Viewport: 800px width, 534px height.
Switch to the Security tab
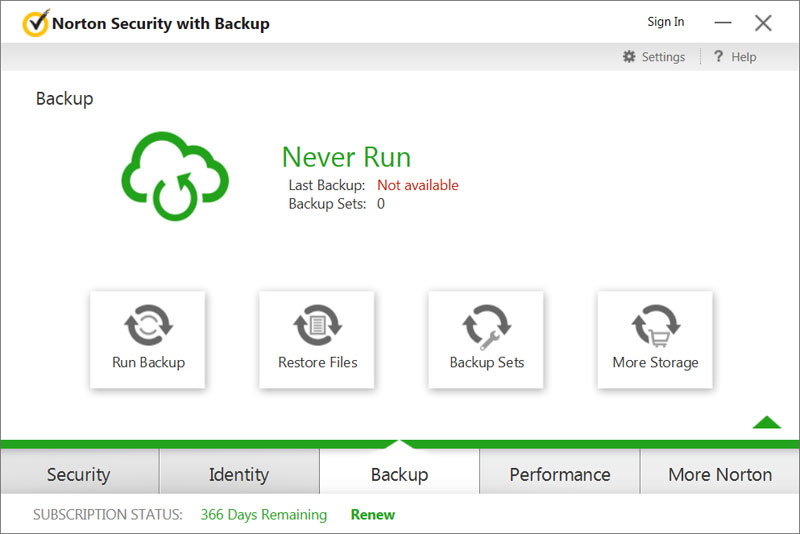pyautogui.click(x=80, y=472)
